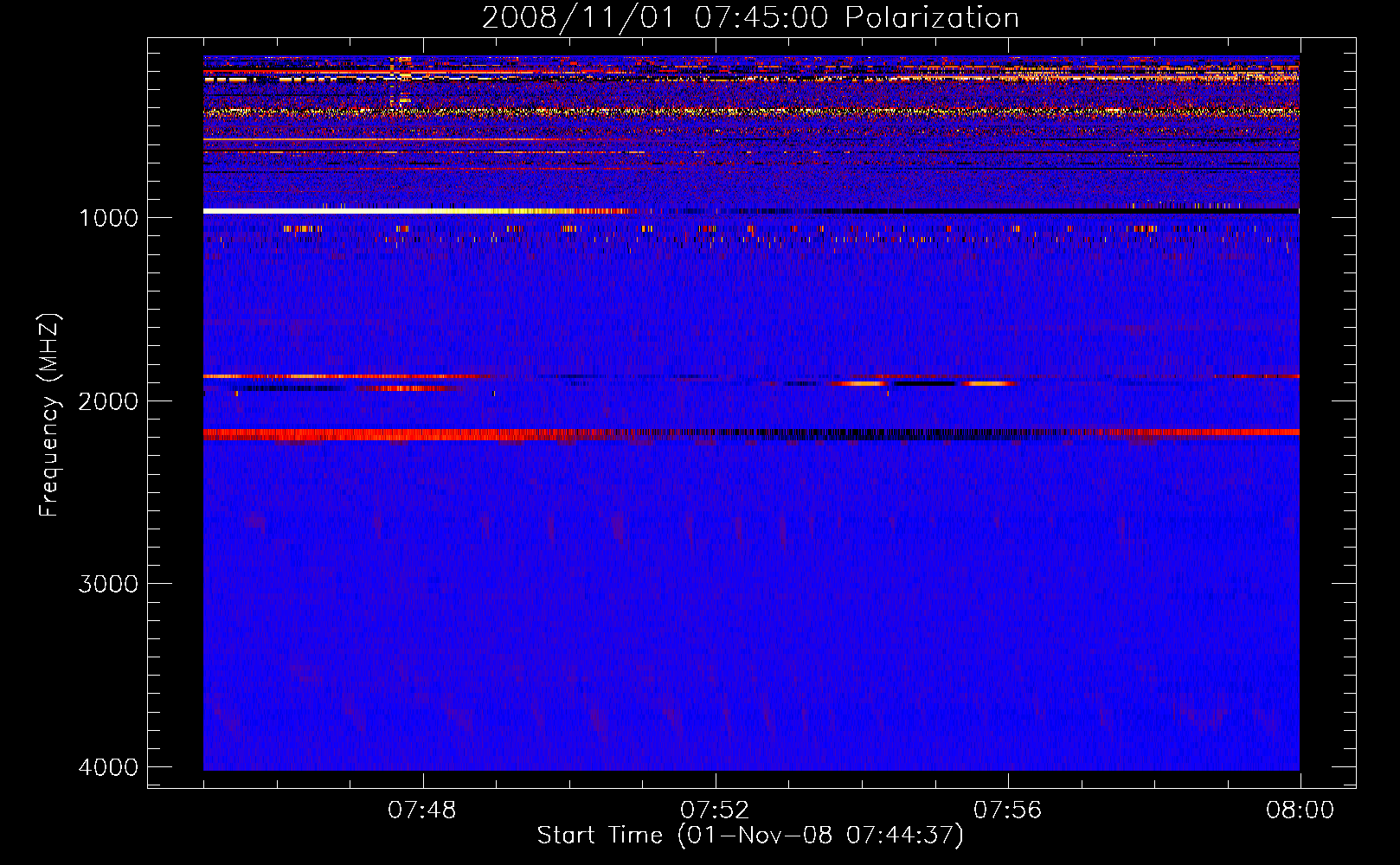
Task: Click the 07:52 time tick label
Action: [x=715, y=811]
